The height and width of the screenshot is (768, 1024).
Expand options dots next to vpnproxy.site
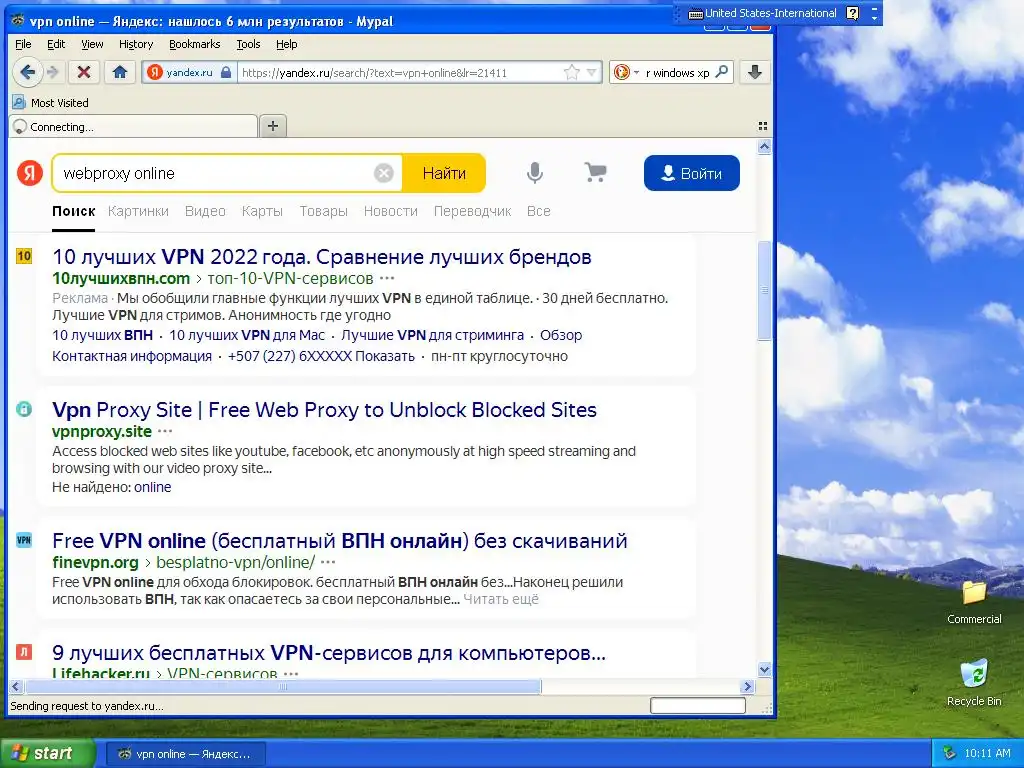click(165, 431)
